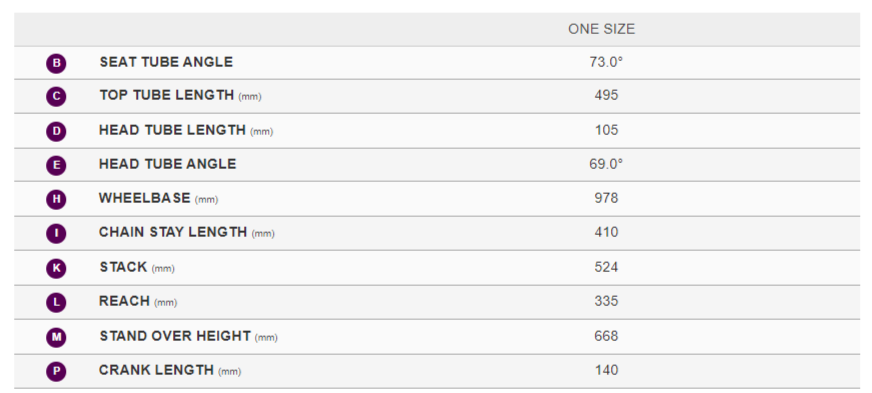Click the purple C circle icon
872x393 pixels.
point(56,97)
